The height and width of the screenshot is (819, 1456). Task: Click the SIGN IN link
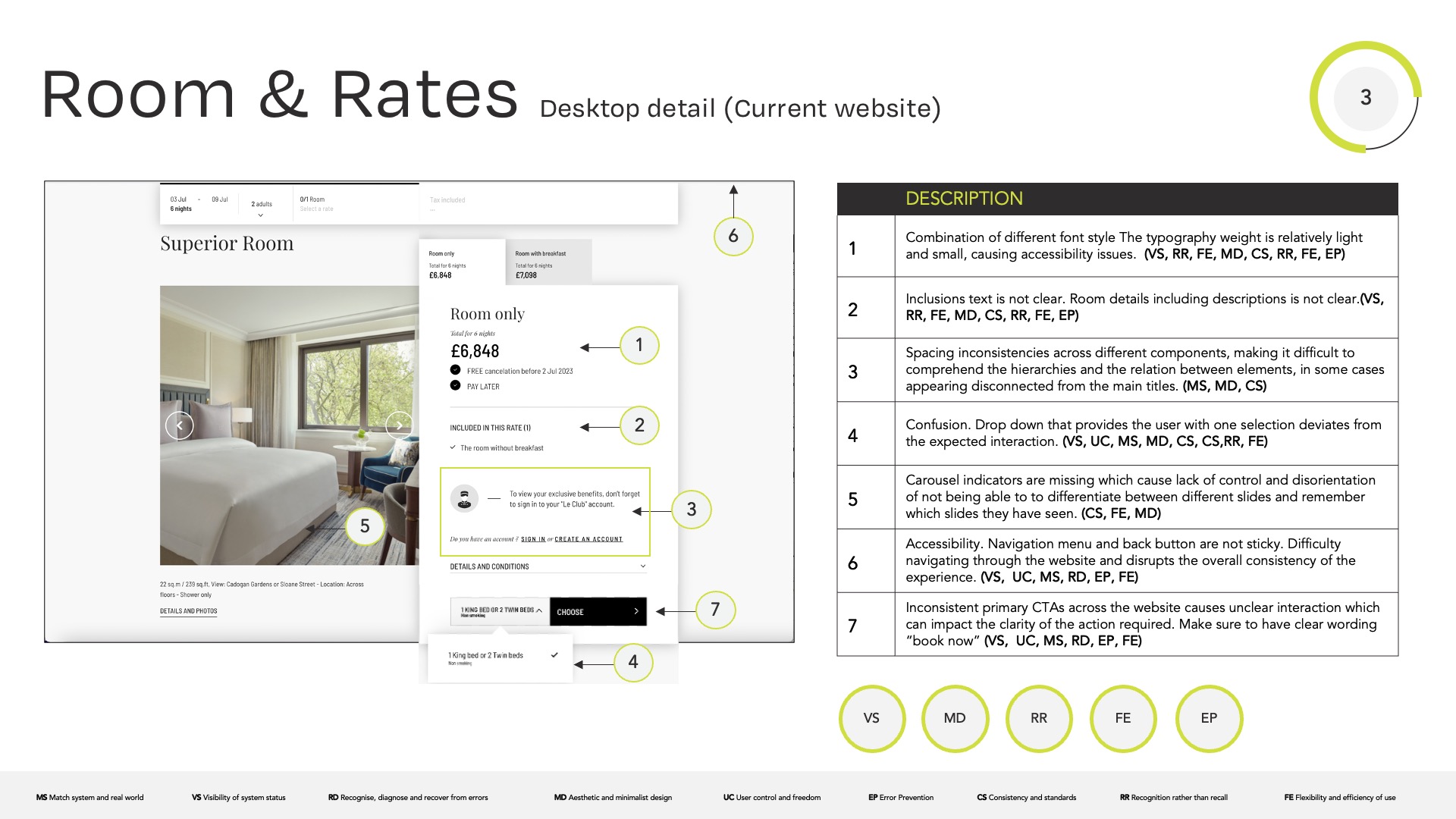pyautogui.click(x=533, y=539)
